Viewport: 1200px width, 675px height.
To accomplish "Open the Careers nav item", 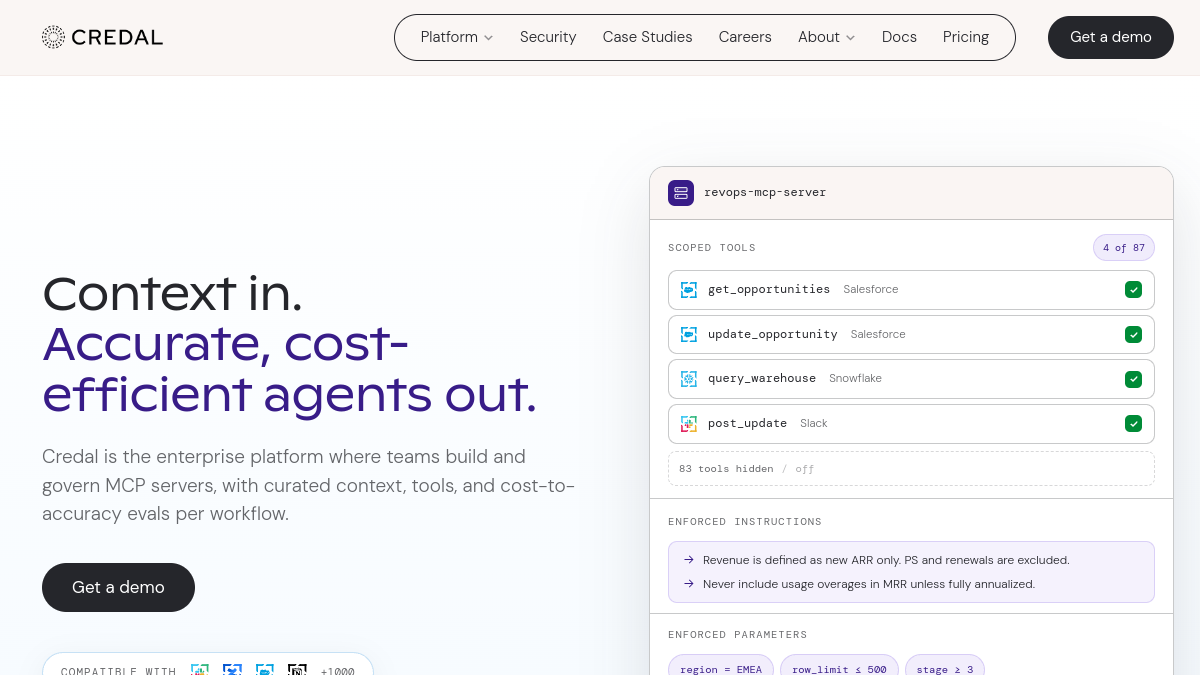I will (x=745, y=37).
